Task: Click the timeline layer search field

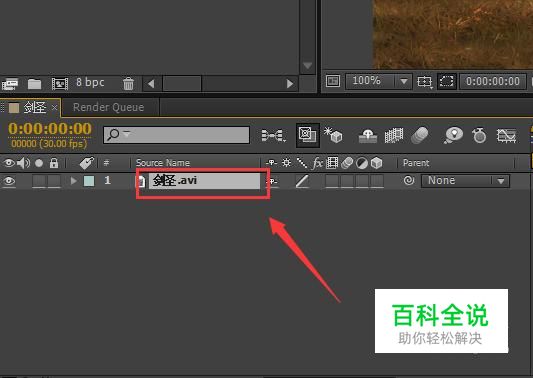Action: click(x=176, y=135)
